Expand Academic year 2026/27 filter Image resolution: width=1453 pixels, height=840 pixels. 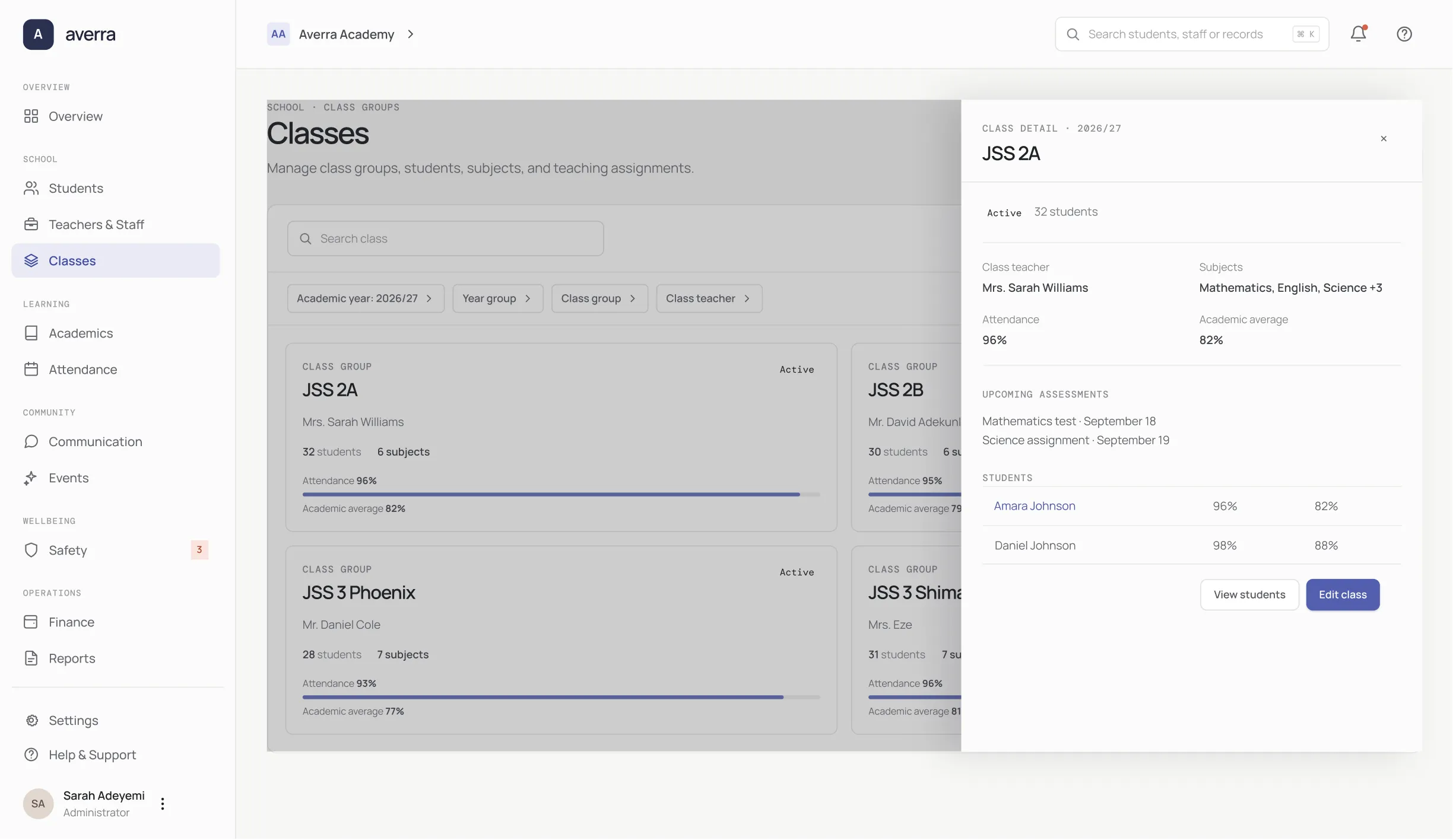point(366,298)
